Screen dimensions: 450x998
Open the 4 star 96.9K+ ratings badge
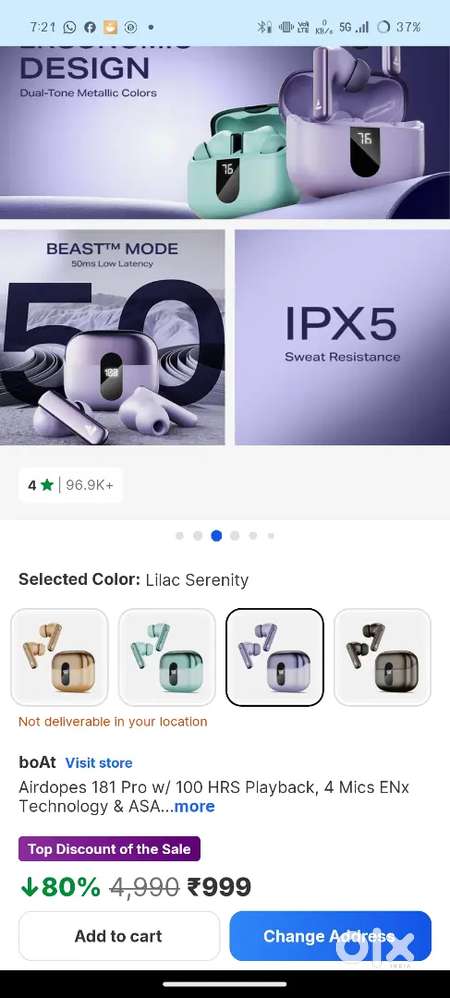coord(70,485)
